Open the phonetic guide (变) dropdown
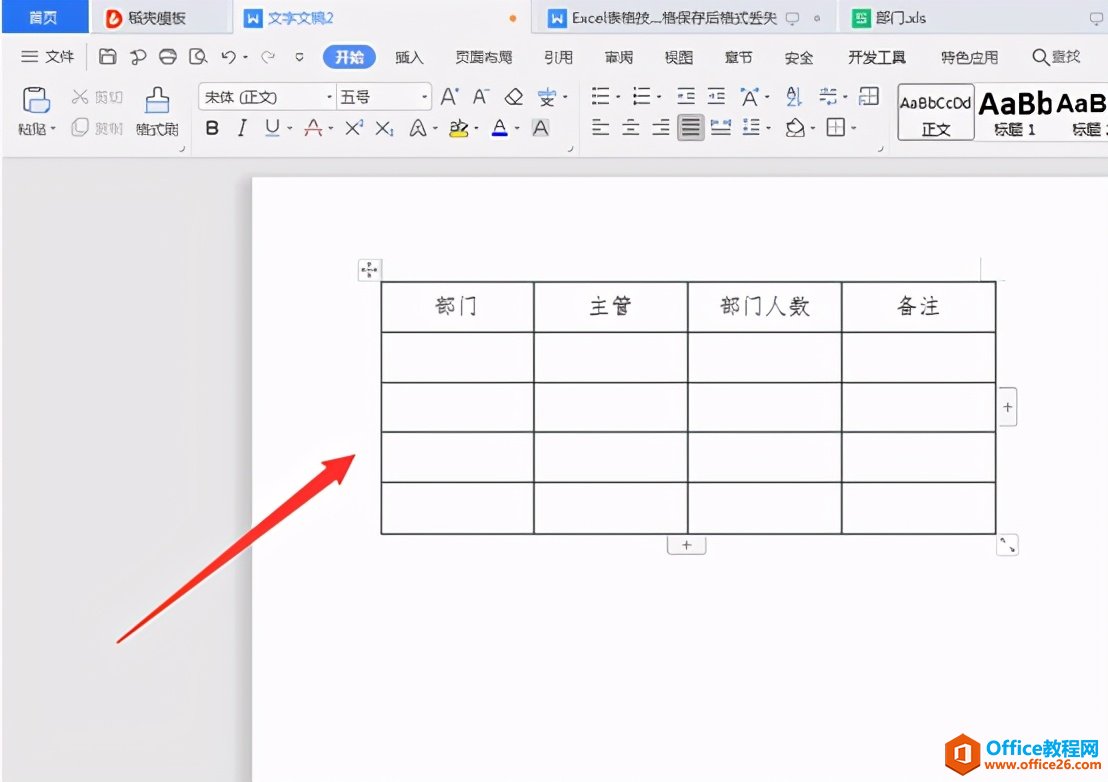The image size is (1108, 782). (565, 97)
